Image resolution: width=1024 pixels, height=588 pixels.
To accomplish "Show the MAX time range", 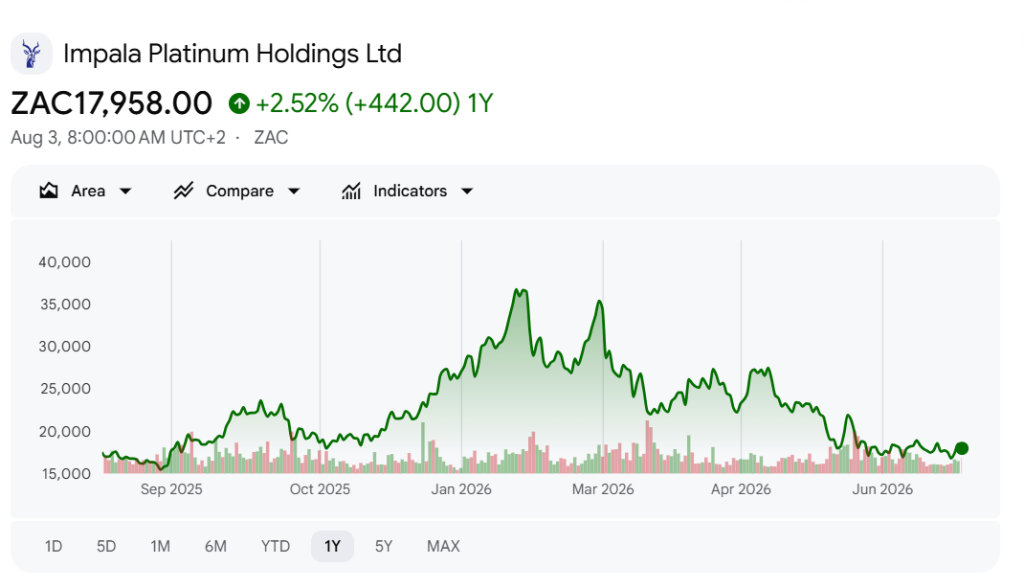I will point(443,546).
